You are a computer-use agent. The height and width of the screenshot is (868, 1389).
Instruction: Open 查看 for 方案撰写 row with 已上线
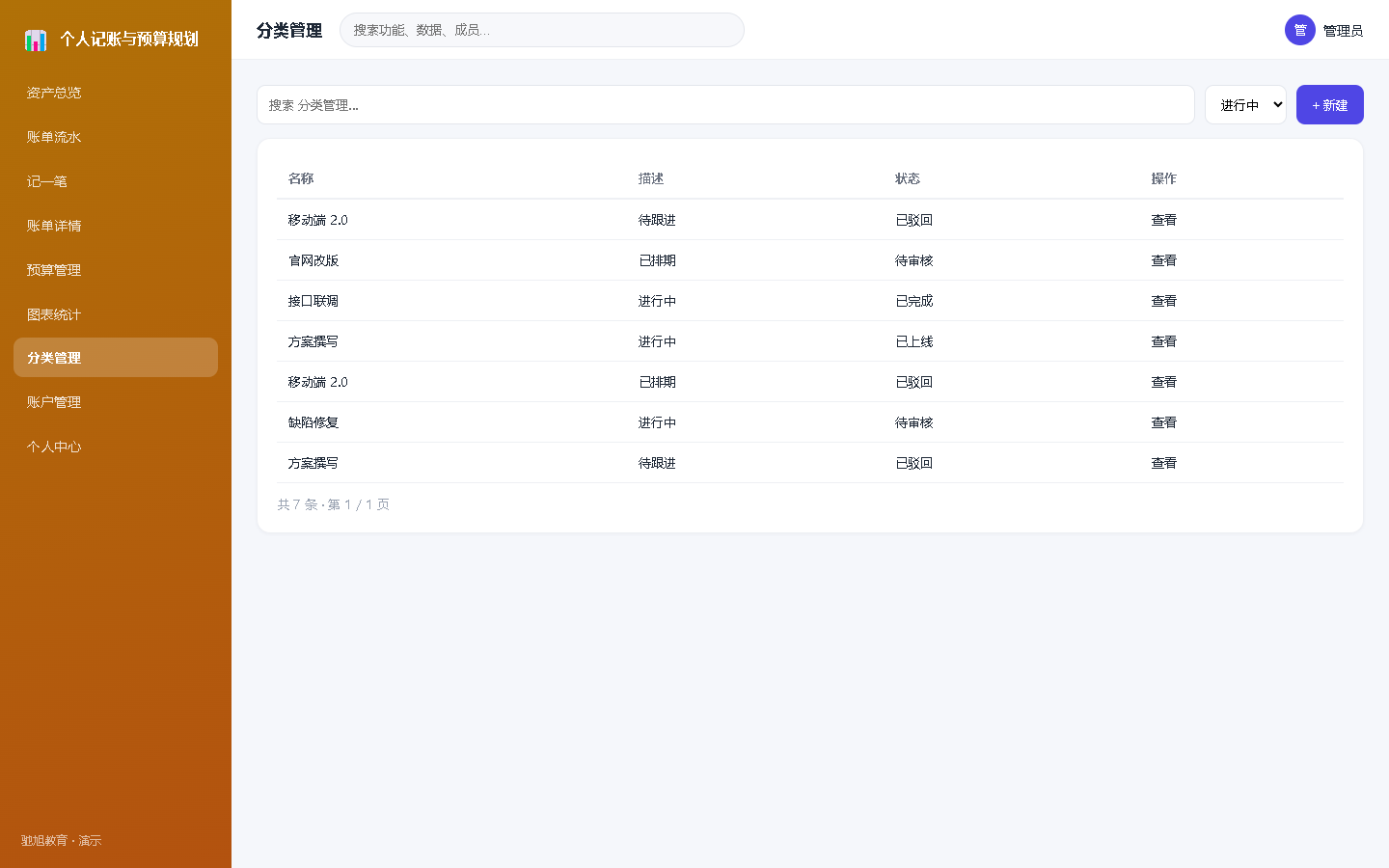pyautogui.click(x=1164, y=341)
